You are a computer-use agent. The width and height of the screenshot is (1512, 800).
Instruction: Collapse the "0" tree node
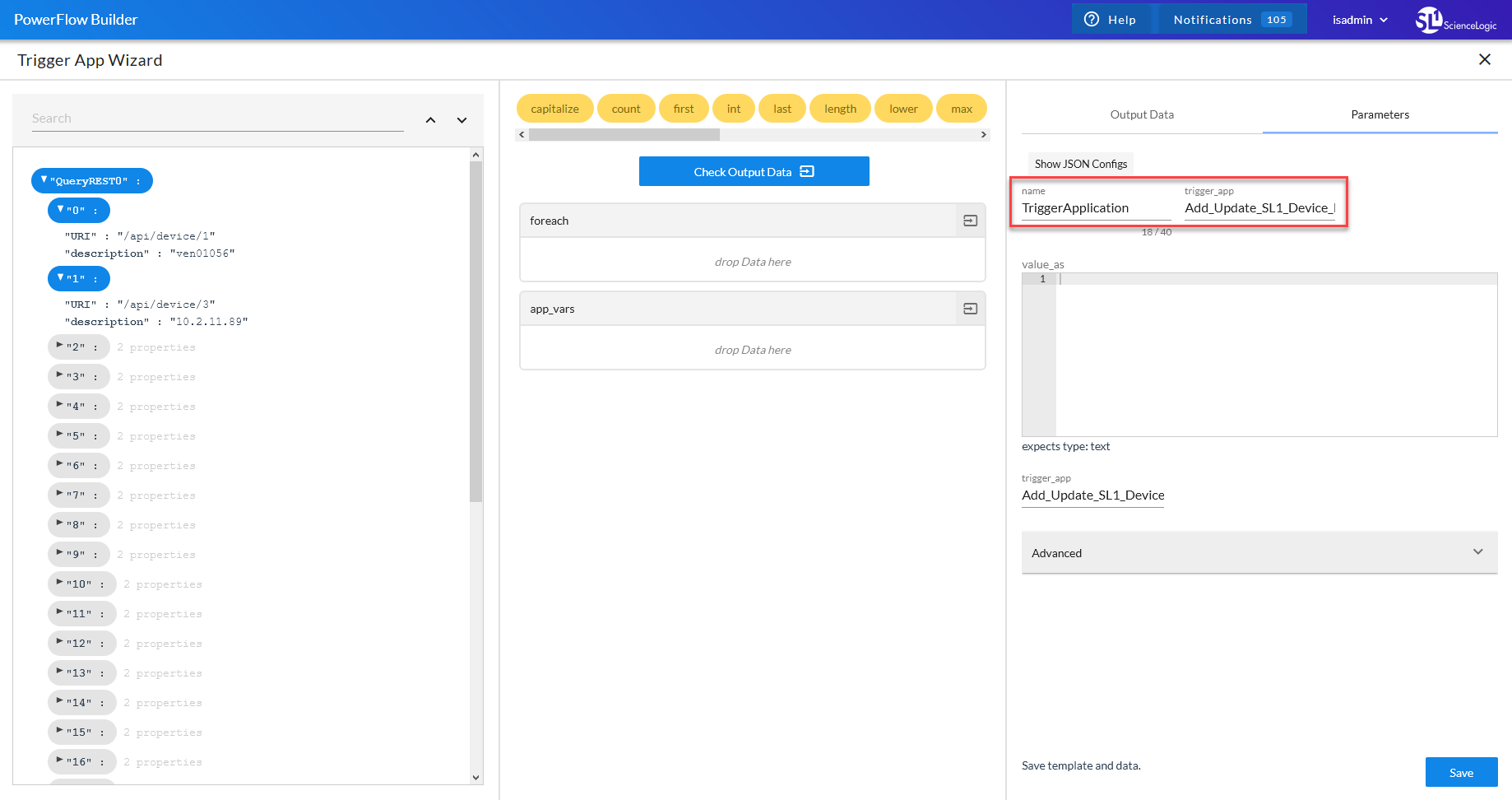[60, 210]
